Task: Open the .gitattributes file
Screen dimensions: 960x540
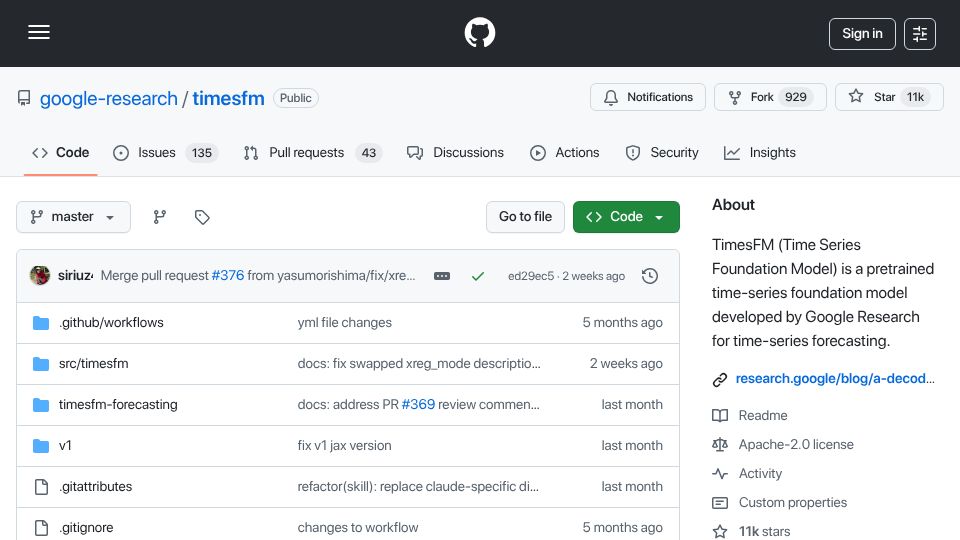Action: point(96,487)
